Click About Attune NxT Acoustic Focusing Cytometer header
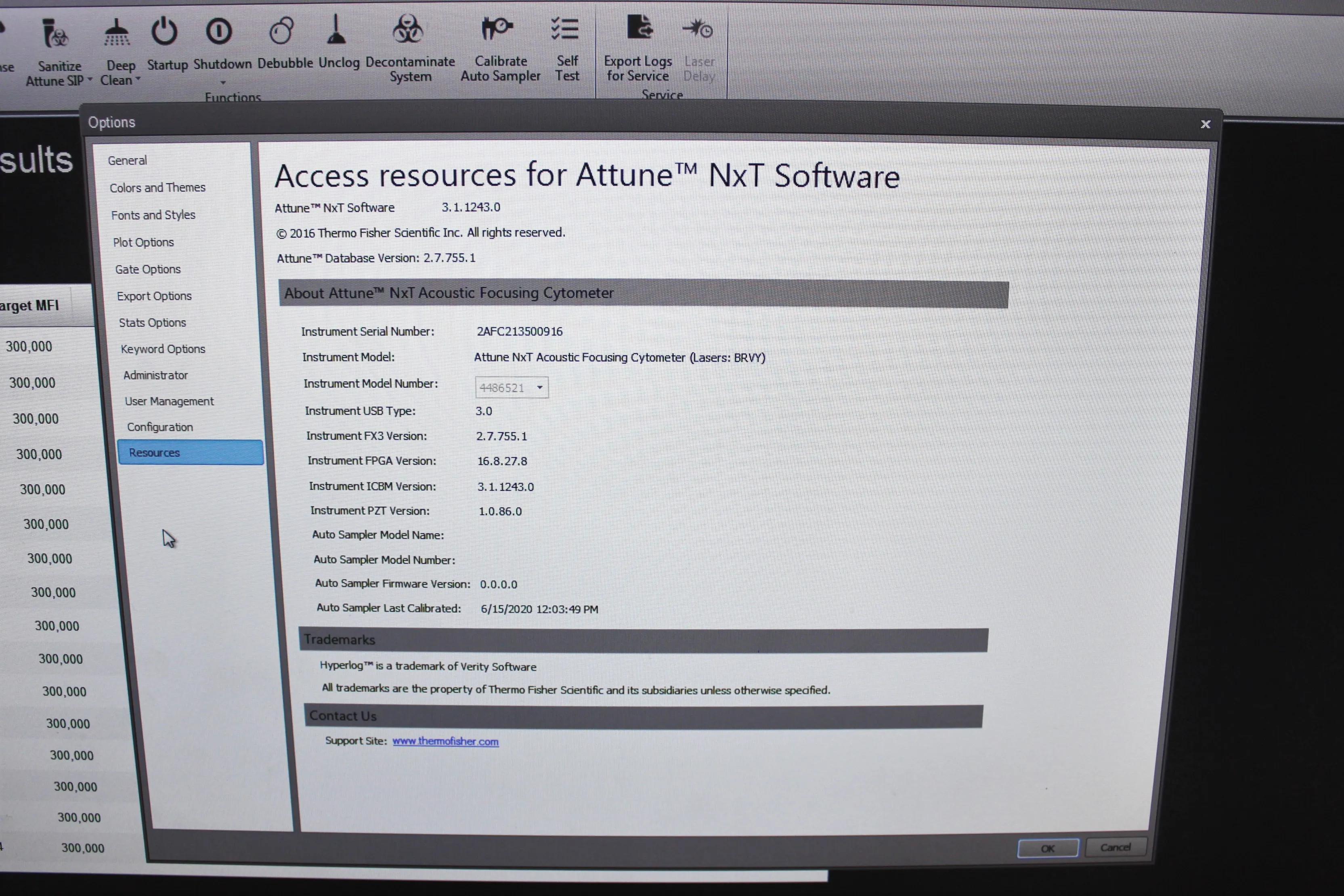Image resolution: width=1344 pixels, height=896 pixels. coord(644,293)
